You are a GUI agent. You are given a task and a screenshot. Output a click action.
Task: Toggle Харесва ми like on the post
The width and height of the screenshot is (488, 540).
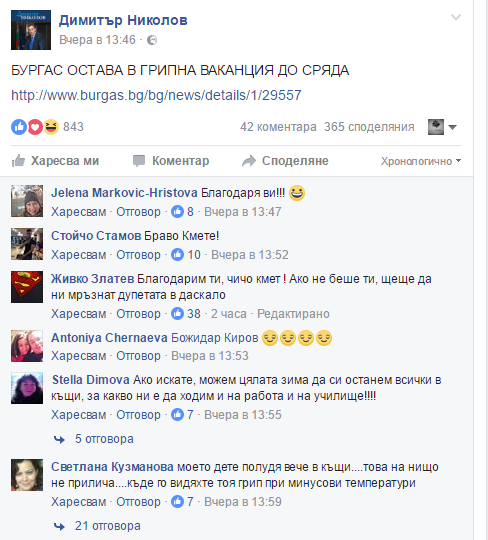point(55,161)
